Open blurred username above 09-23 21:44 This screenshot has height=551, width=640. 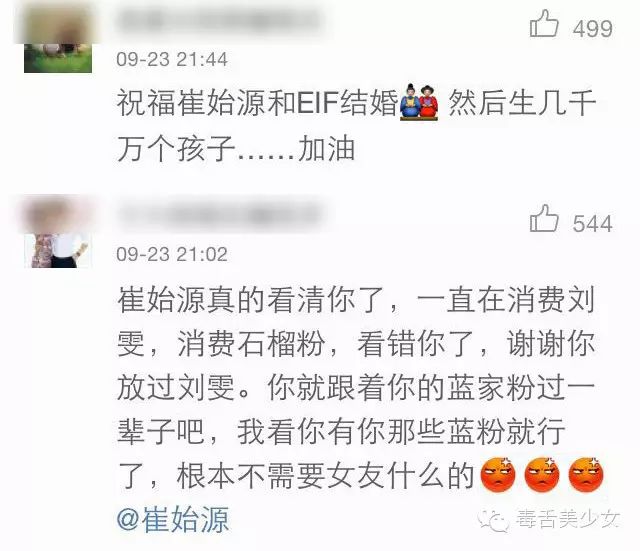(220, 20)
